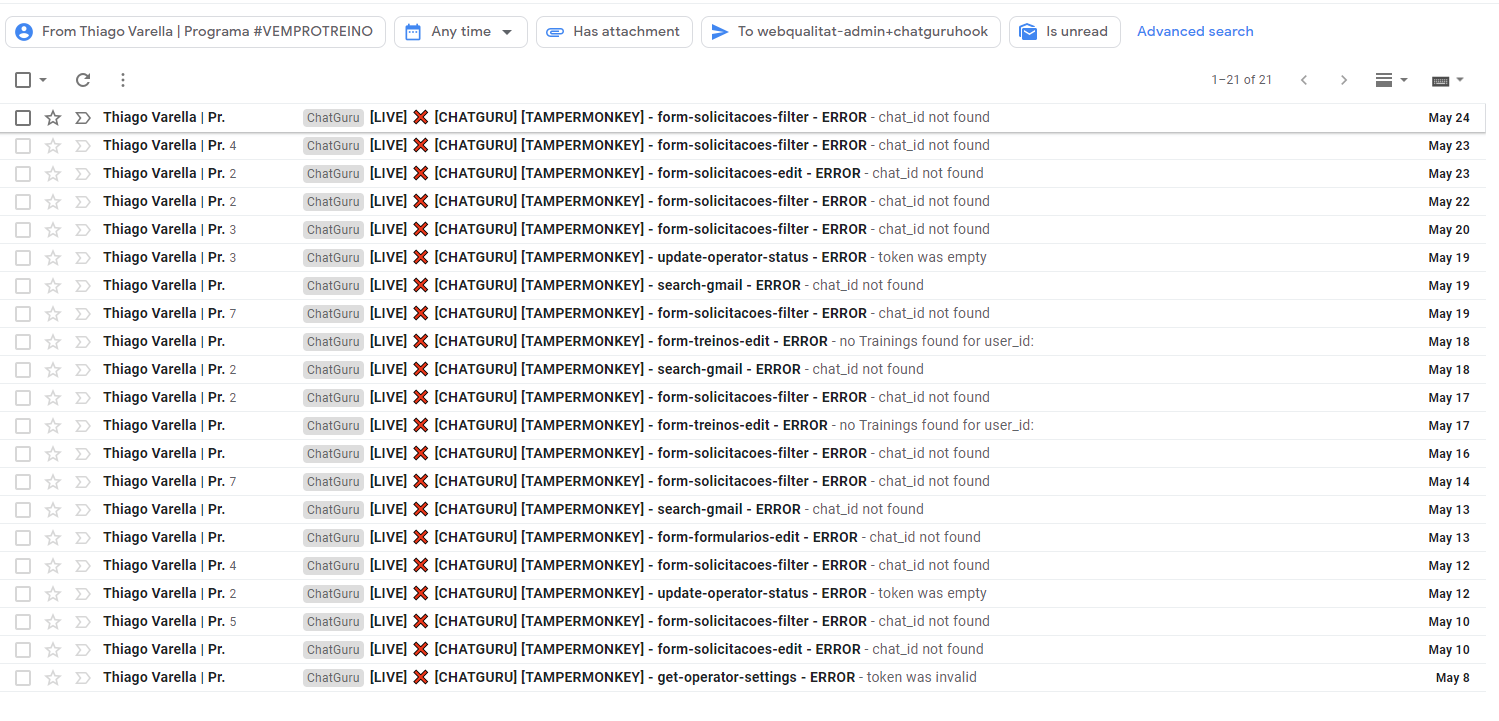Check the May 18 form-treinos-edit email
1499x721 pixels.
click(23, 342)
